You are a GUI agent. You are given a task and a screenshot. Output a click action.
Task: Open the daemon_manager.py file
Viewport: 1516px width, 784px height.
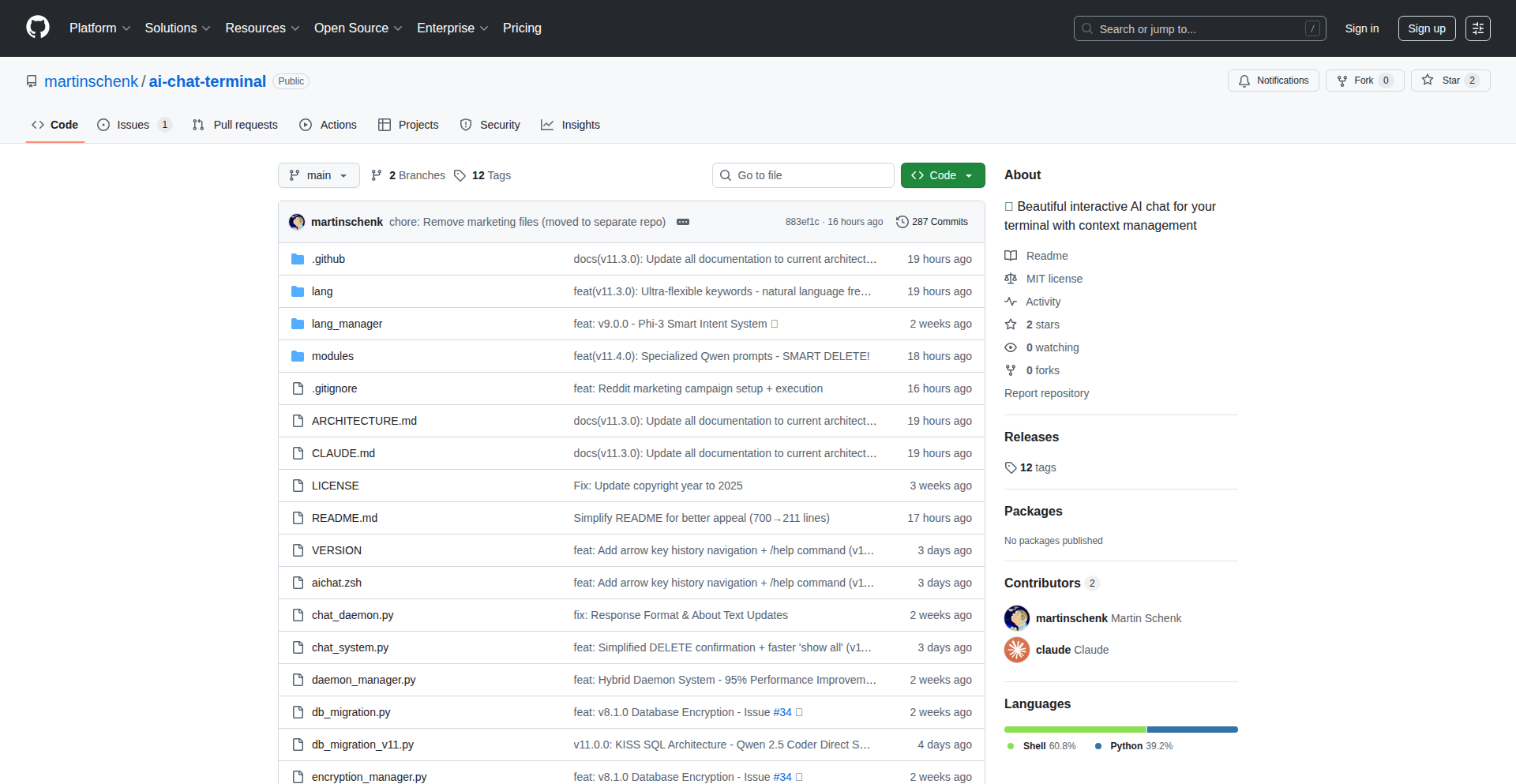point(363,680)
